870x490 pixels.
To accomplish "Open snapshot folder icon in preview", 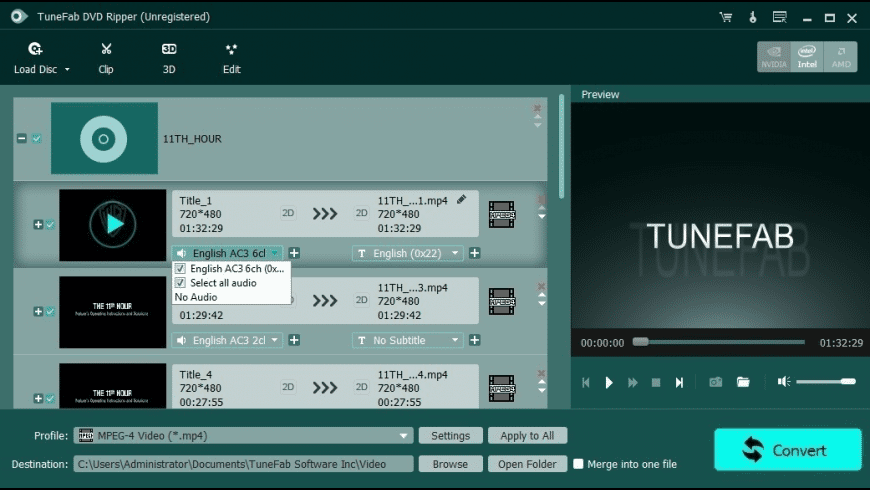I will (x=743, y=382).
